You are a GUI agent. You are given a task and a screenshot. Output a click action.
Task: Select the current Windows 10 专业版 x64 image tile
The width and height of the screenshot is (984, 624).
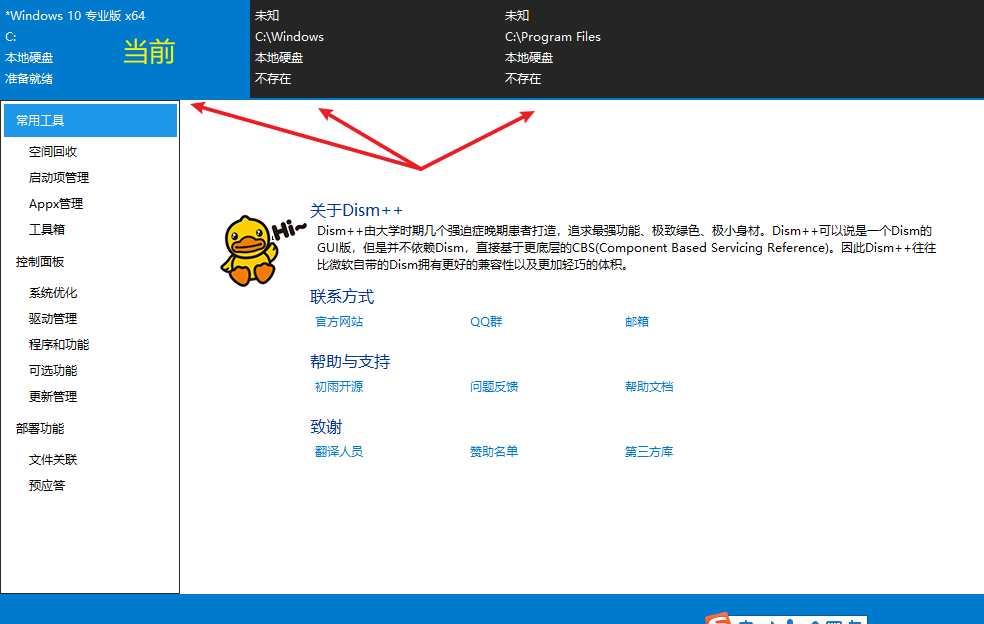(x=125, y=49)
